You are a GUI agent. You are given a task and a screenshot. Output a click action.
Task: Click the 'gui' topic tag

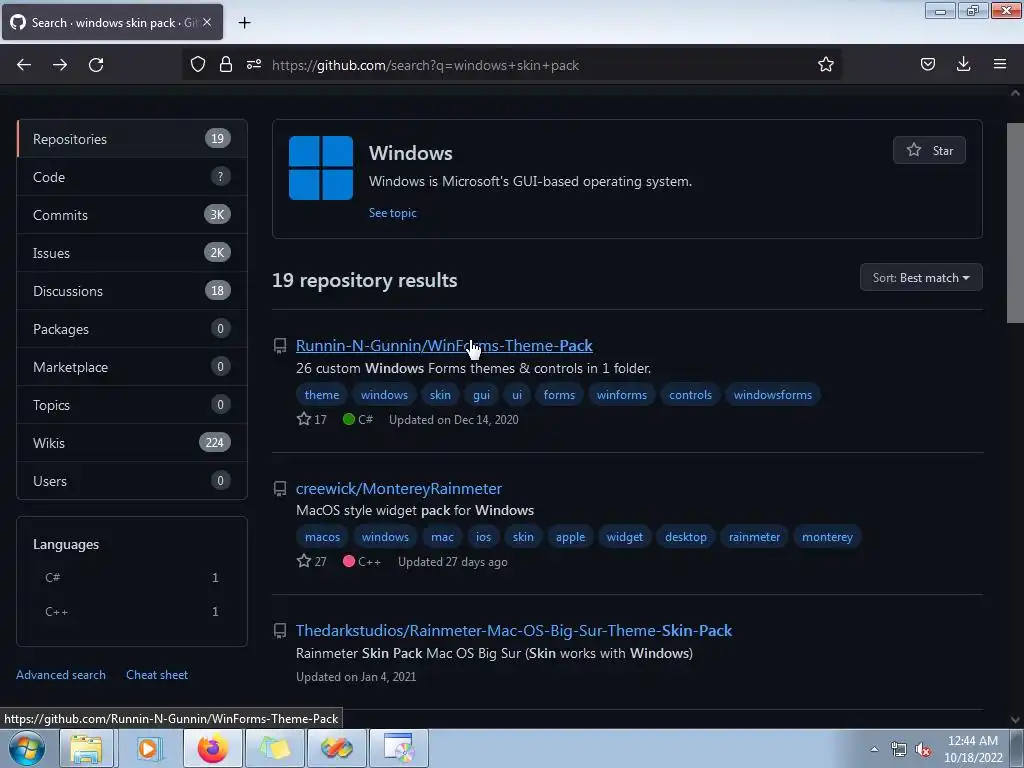point(481,394)
